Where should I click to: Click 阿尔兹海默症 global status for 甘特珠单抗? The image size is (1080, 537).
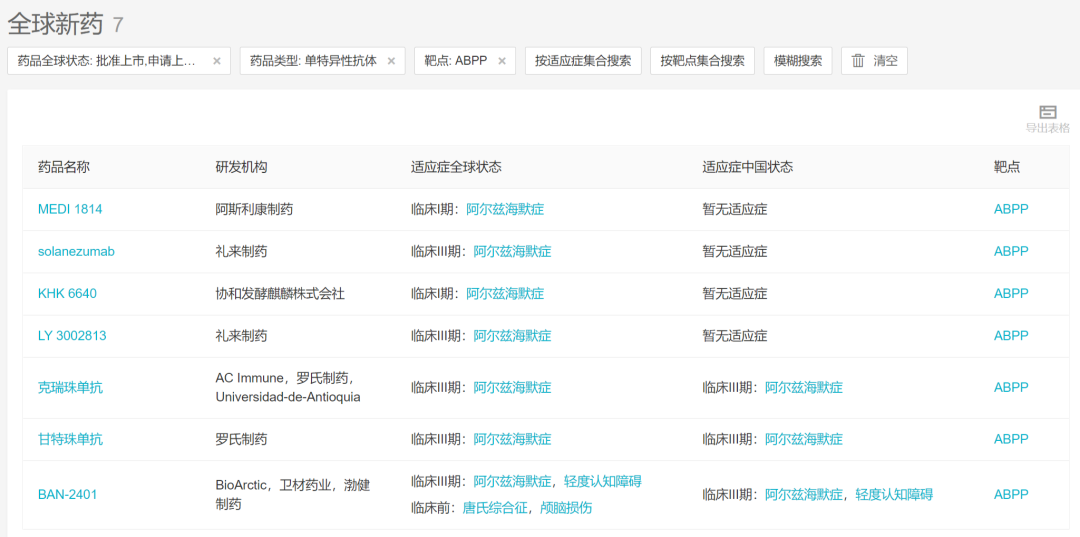pos(512,439)
